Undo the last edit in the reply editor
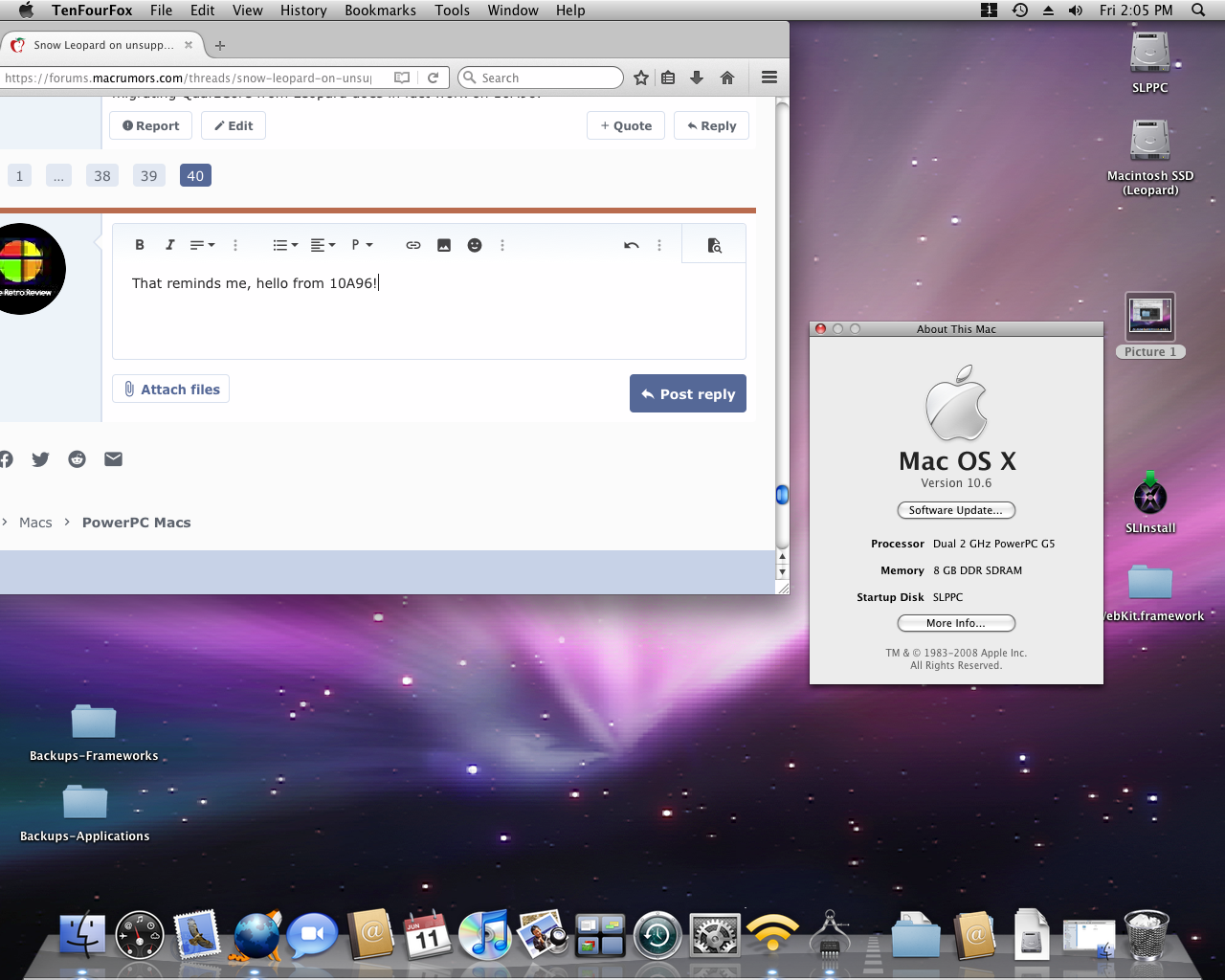 pos(632,245)
